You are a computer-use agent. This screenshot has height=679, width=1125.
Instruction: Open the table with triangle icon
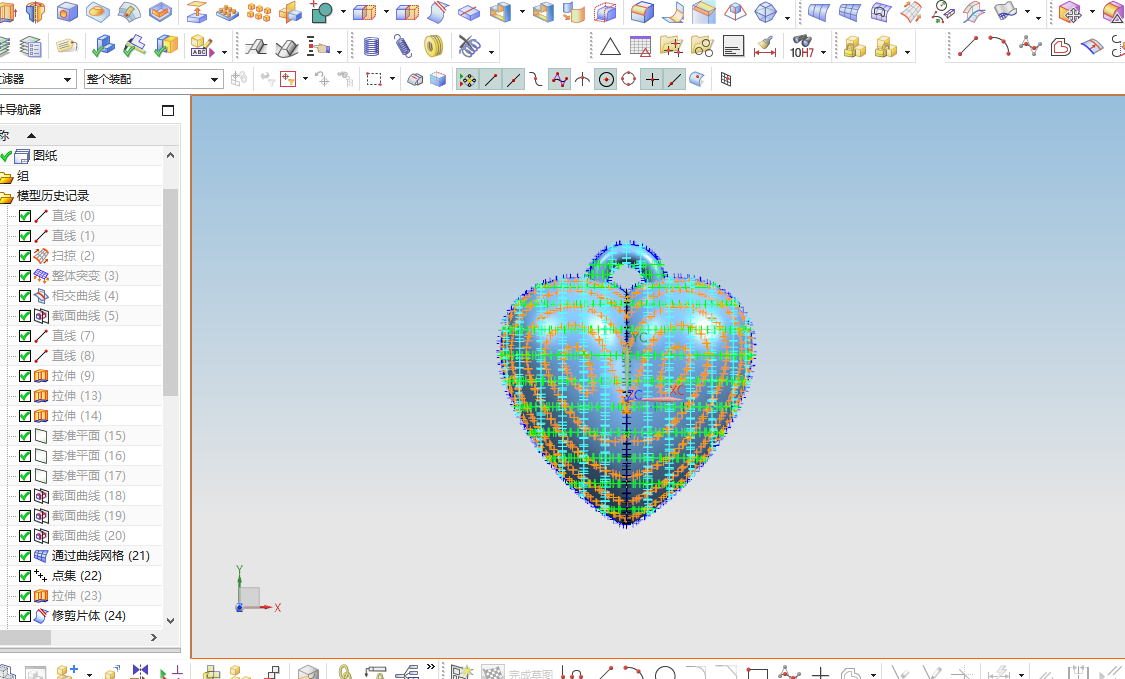[x=640, y=47]
